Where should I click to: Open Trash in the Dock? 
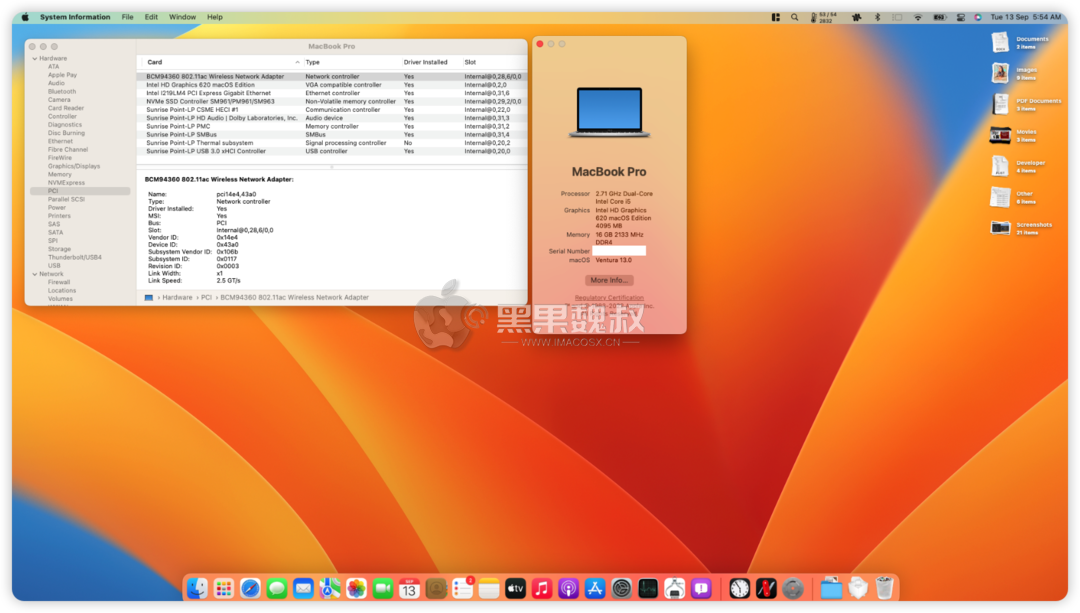(884, 588)
